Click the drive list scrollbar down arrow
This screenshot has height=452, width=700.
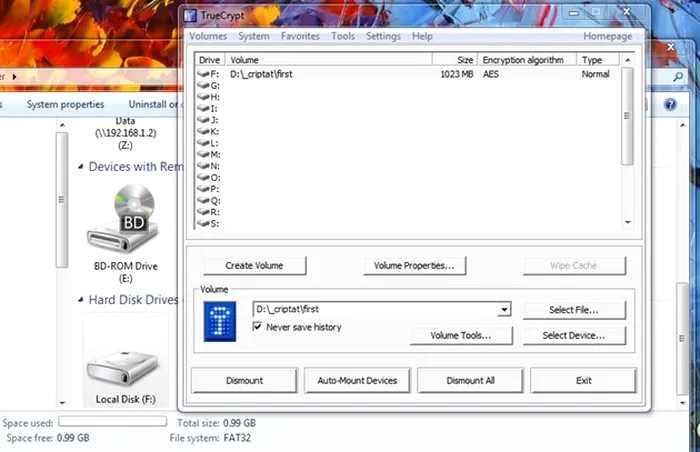coord(628,222)
